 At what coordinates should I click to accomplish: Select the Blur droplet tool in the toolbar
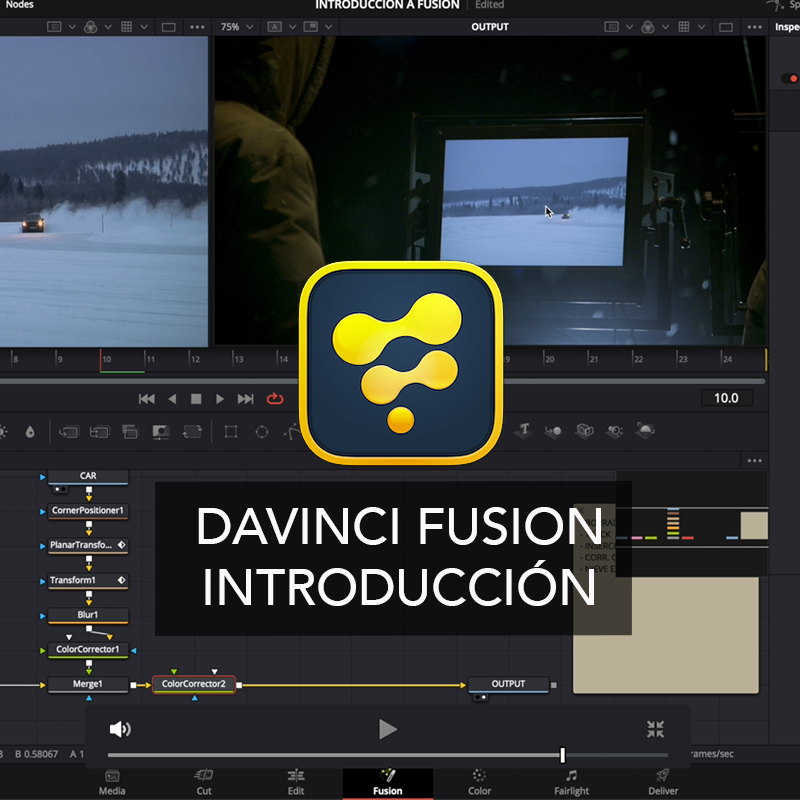coord(30,432)
